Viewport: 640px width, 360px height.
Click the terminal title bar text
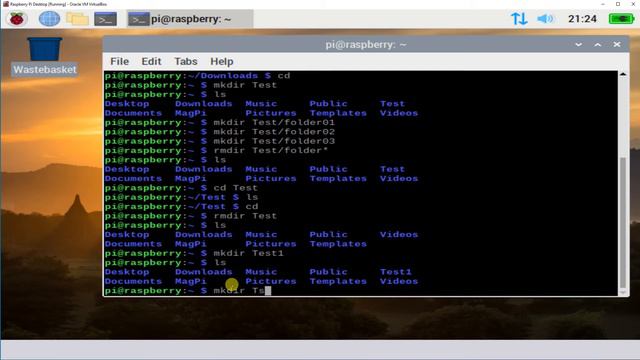point(366,44)
